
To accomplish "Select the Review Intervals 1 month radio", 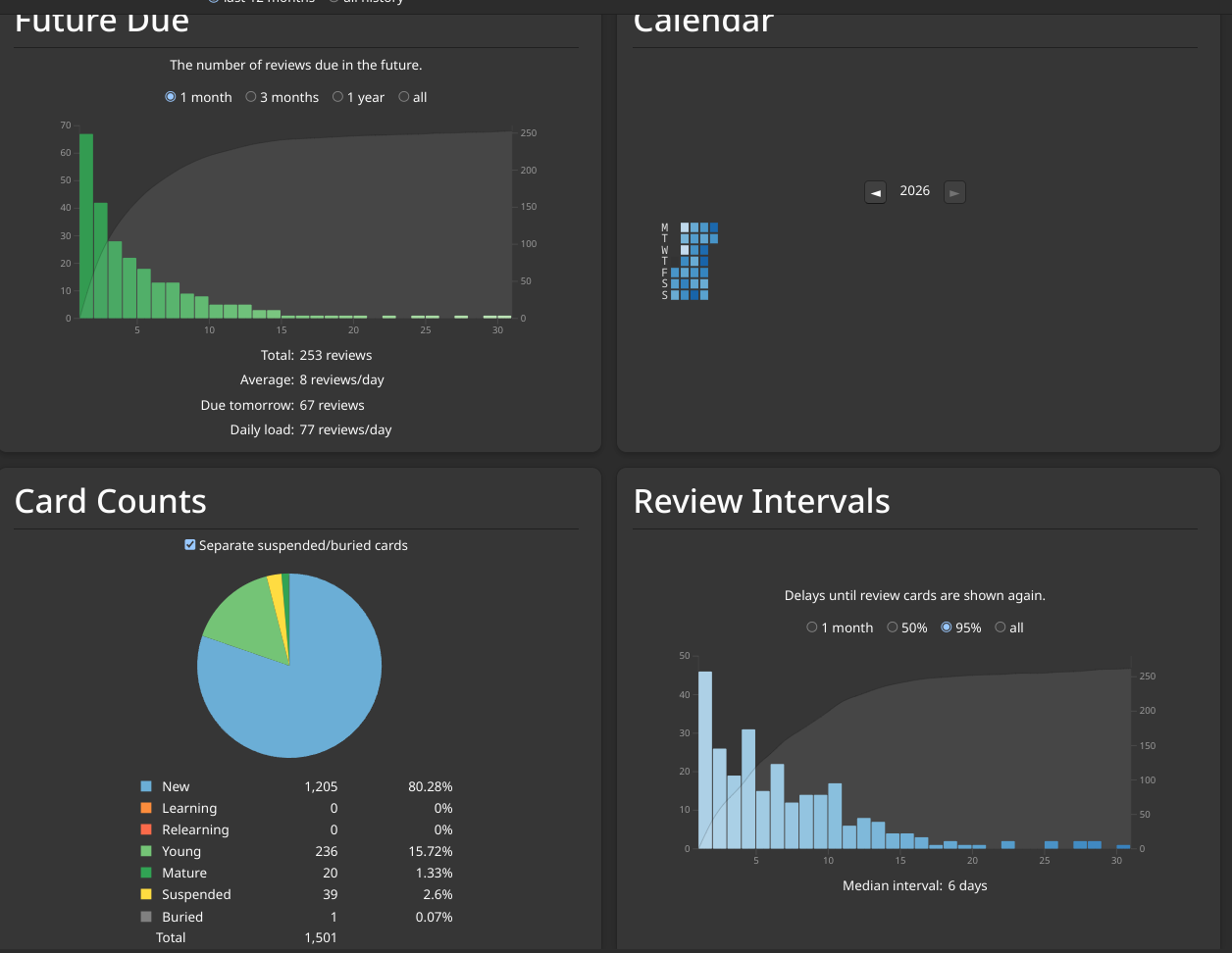I will pos(812,627).
